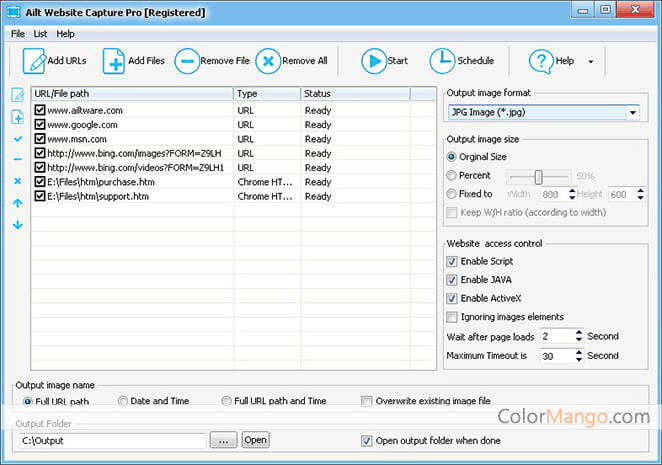Open the Help menu in menu bar
Image resolution: width=662 pixels, height=465 pixels.
[x=65, y=34]
